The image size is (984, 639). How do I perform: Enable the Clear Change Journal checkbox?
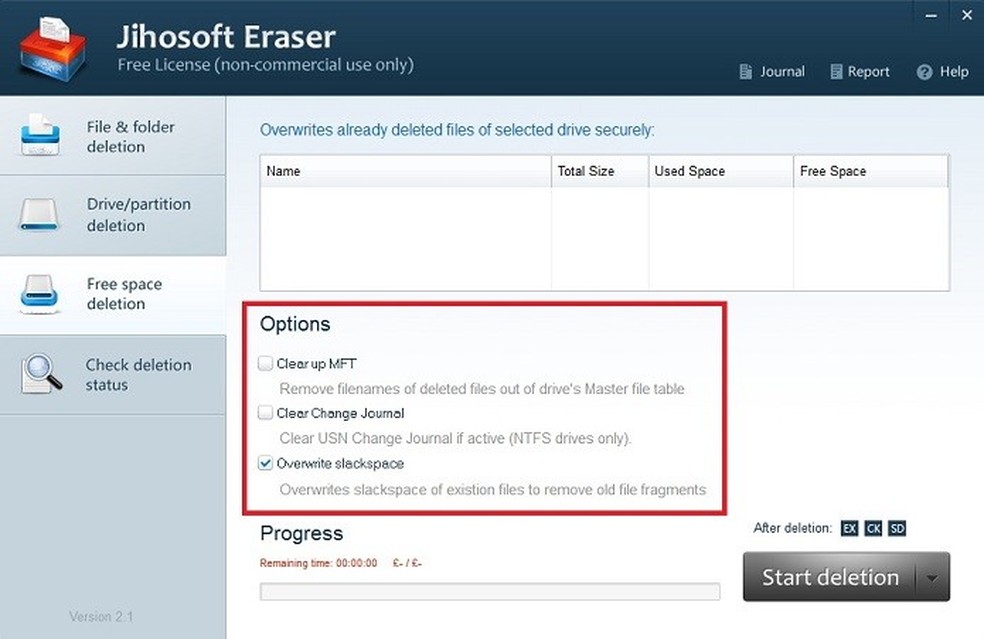click(265, 413)
